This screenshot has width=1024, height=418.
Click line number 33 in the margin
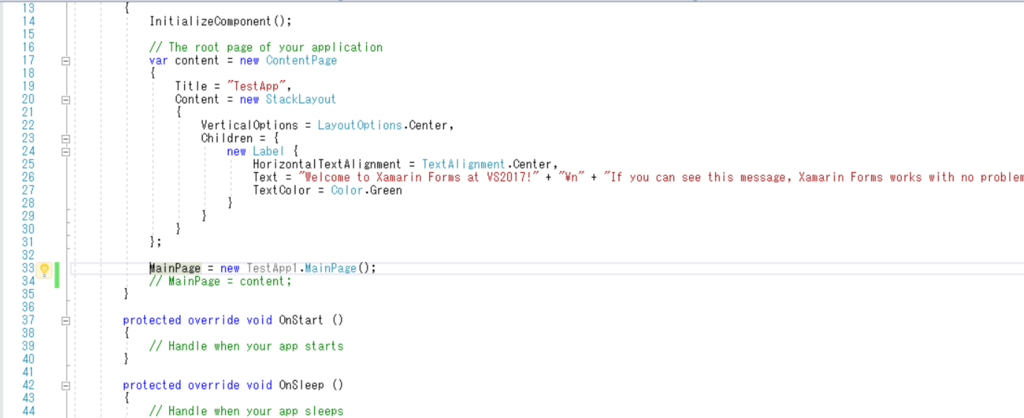click(28, 268)
